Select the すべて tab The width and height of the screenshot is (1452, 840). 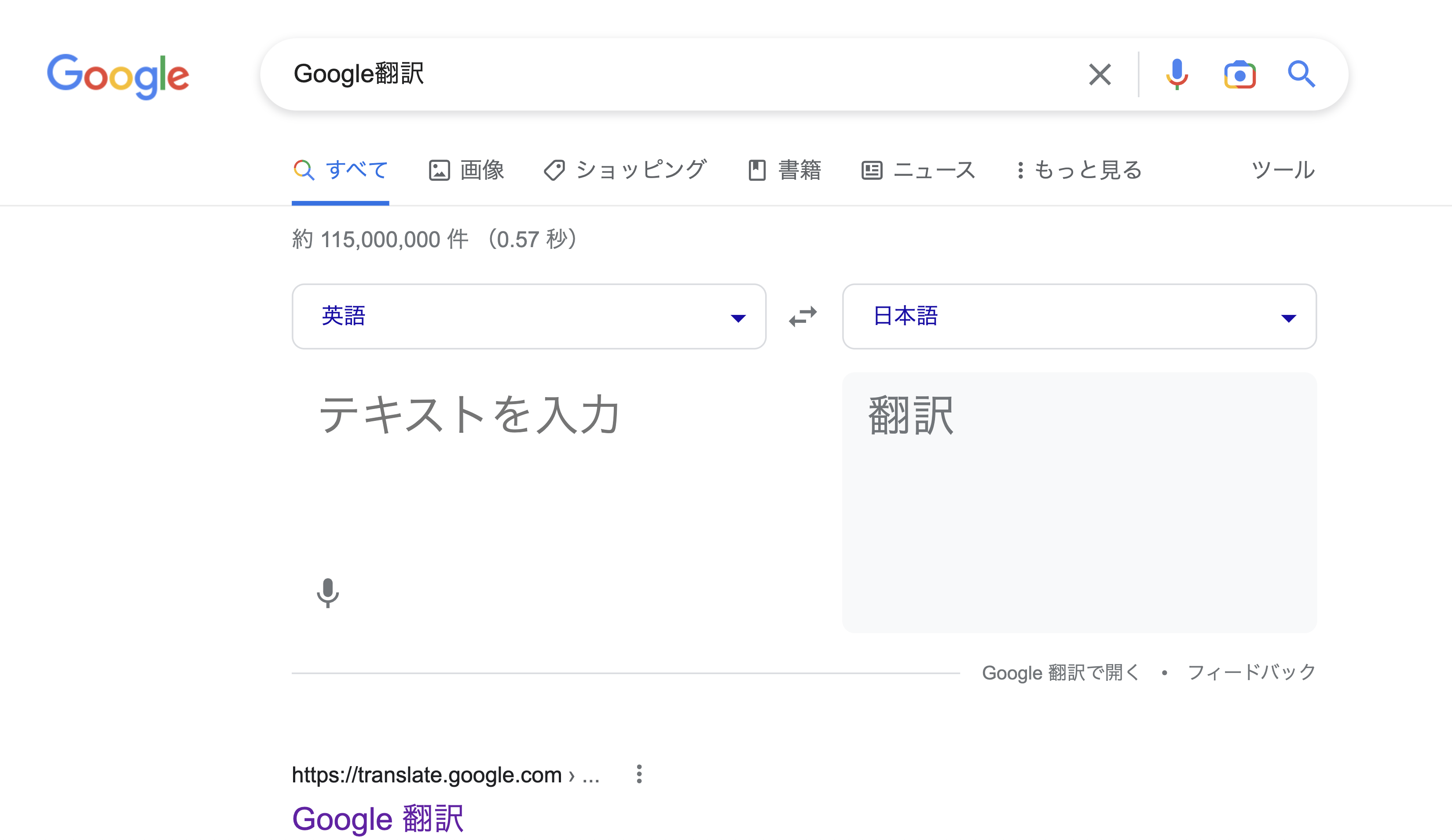[341, 170]
